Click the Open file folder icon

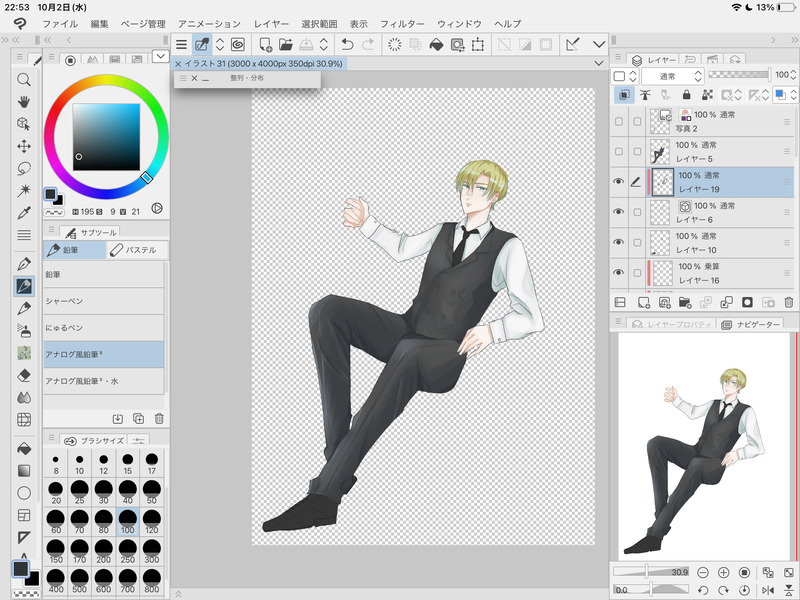286,44
